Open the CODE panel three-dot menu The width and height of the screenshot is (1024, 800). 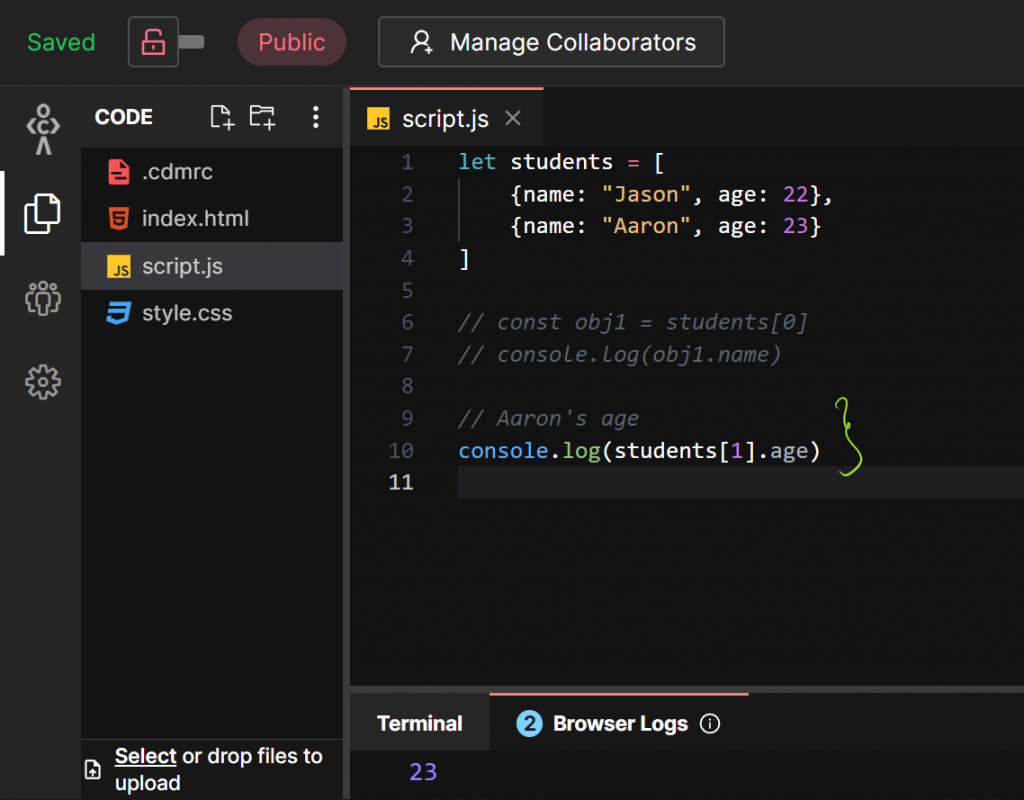(315, 118)
